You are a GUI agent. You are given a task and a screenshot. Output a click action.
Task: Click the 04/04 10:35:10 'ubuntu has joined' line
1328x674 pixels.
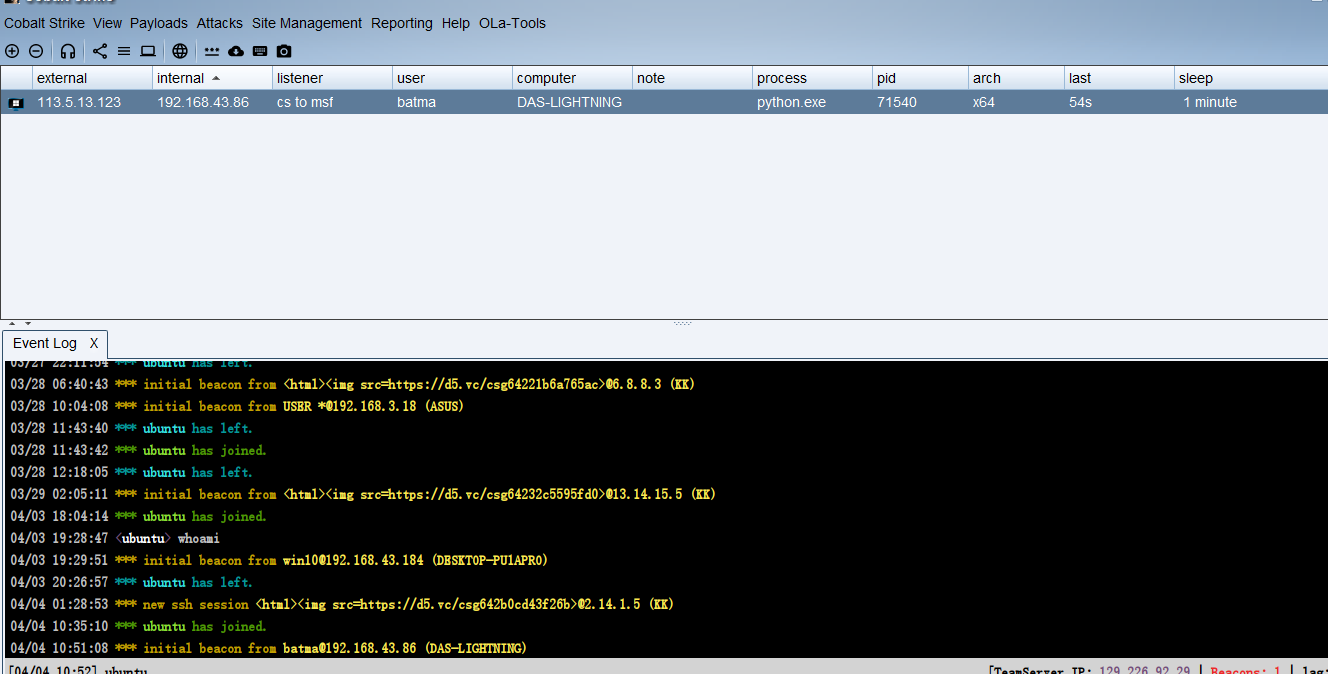coord(138,626)
